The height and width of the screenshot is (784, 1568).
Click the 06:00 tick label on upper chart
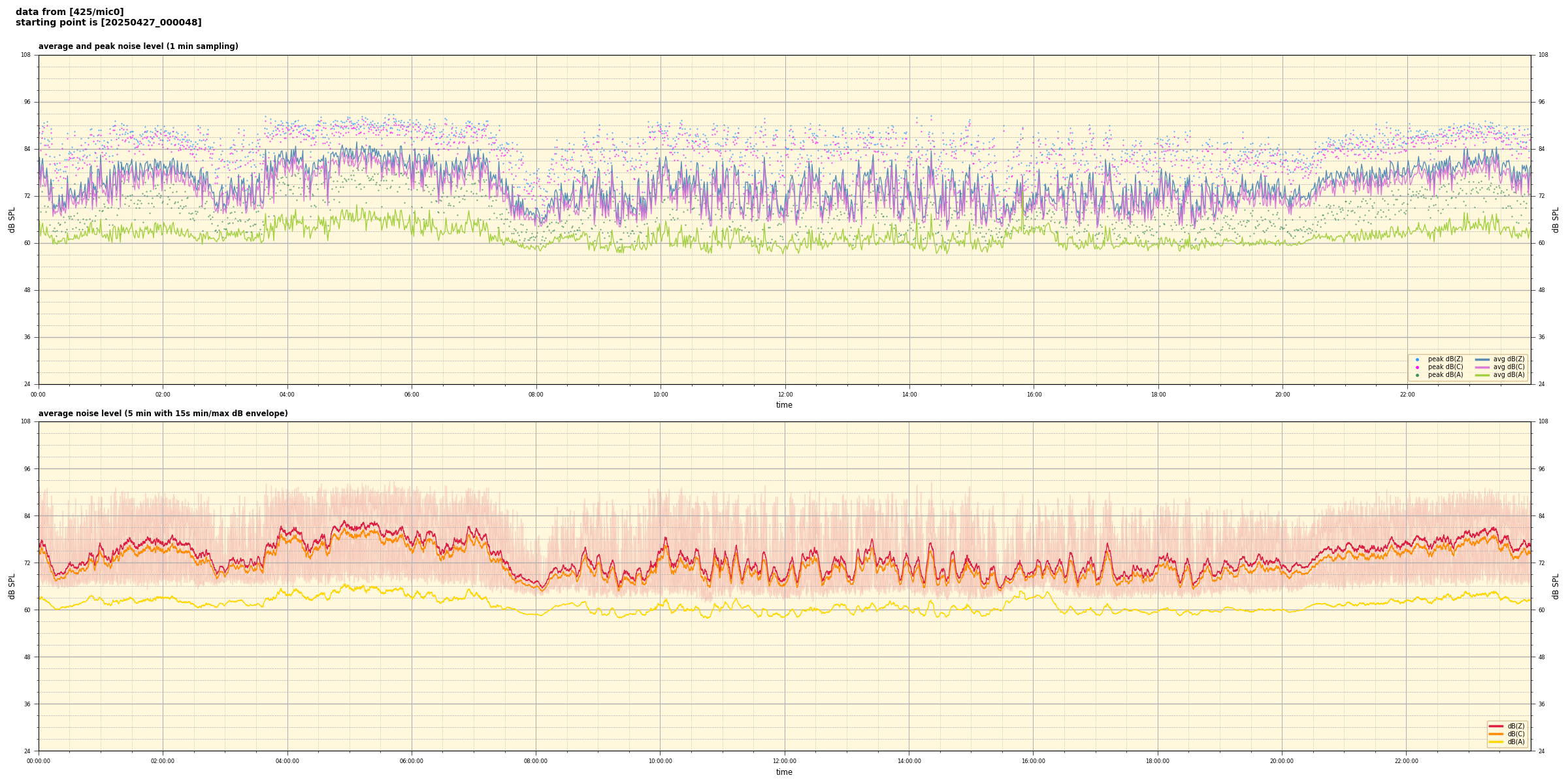pos(412,395)
